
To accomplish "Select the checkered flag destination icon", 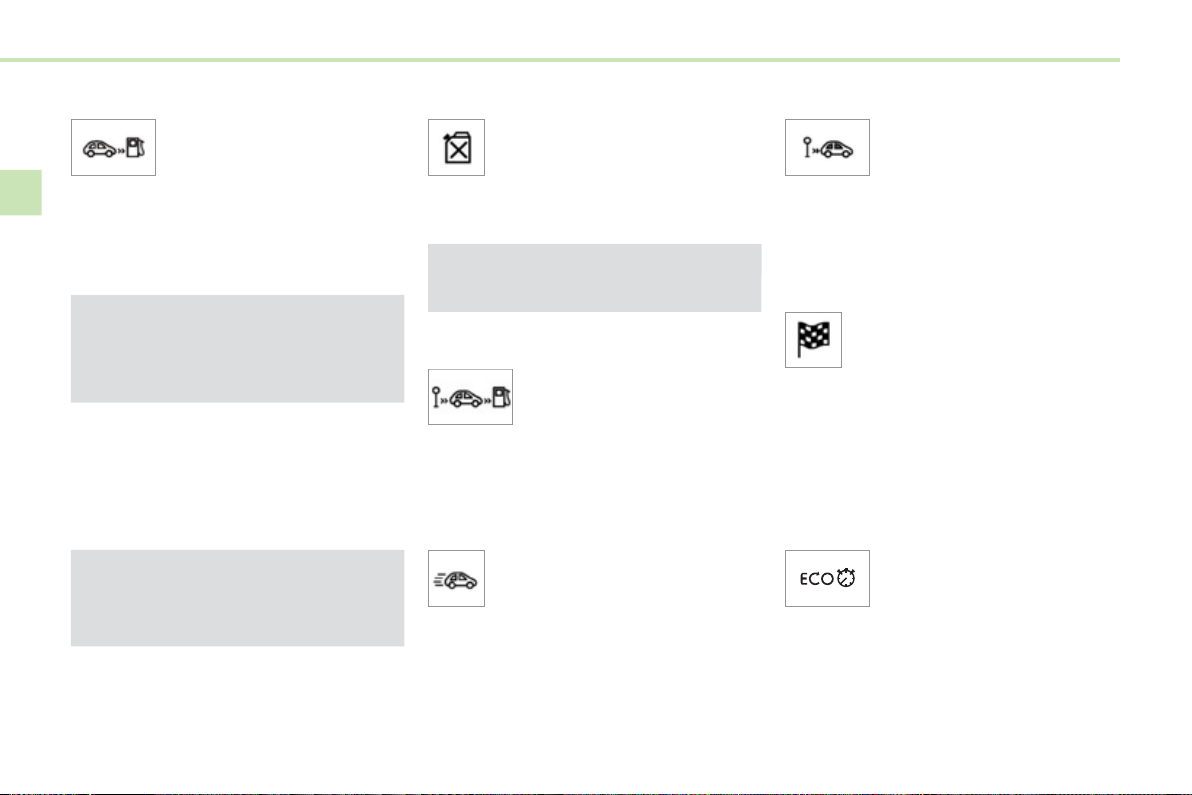I will [813, 340].
